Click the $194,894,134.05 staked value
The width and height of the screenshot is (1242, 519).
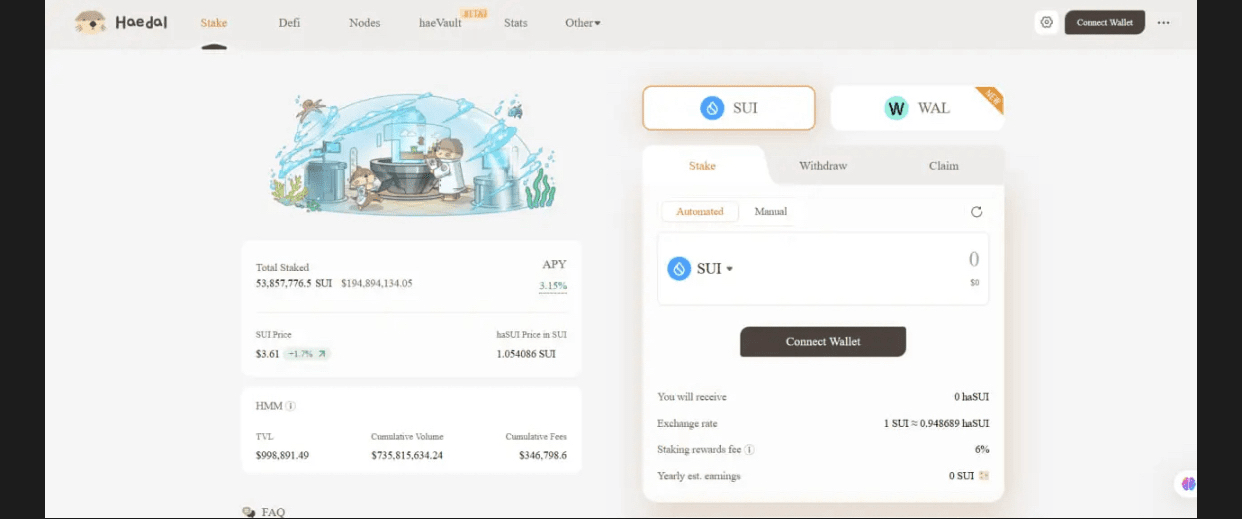(376, 283)
